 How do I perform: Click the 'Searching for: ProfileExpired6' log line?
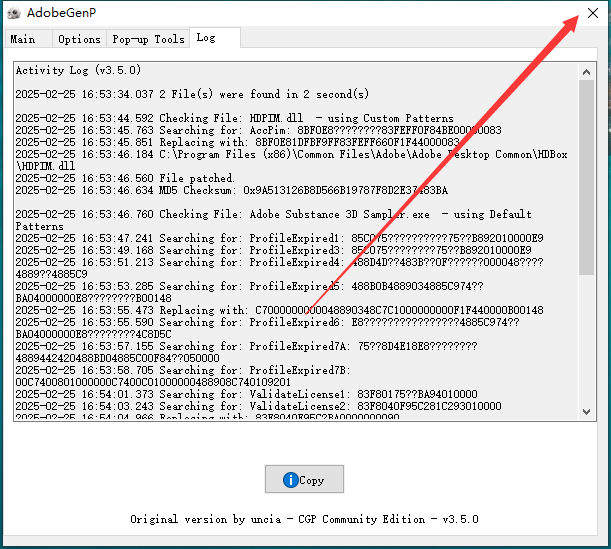click(267, 328)
